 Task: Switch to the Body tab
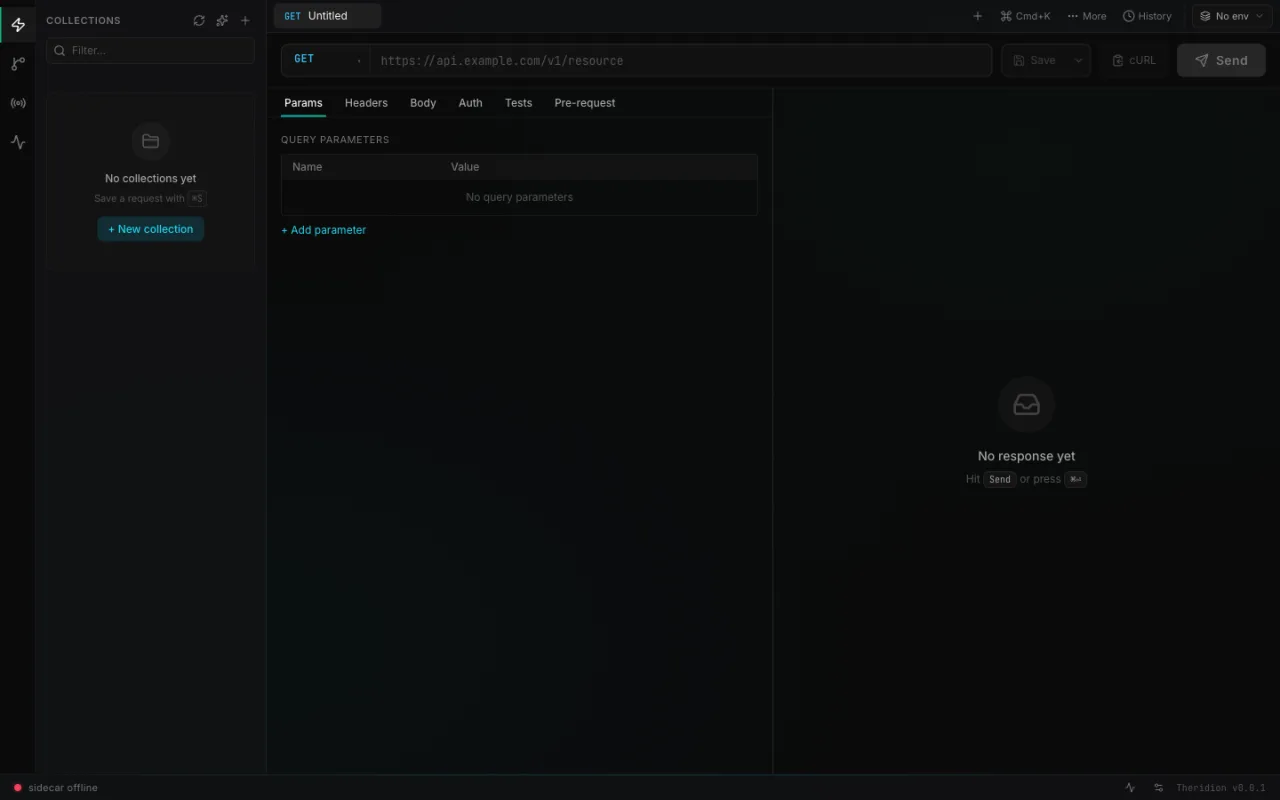423,103
